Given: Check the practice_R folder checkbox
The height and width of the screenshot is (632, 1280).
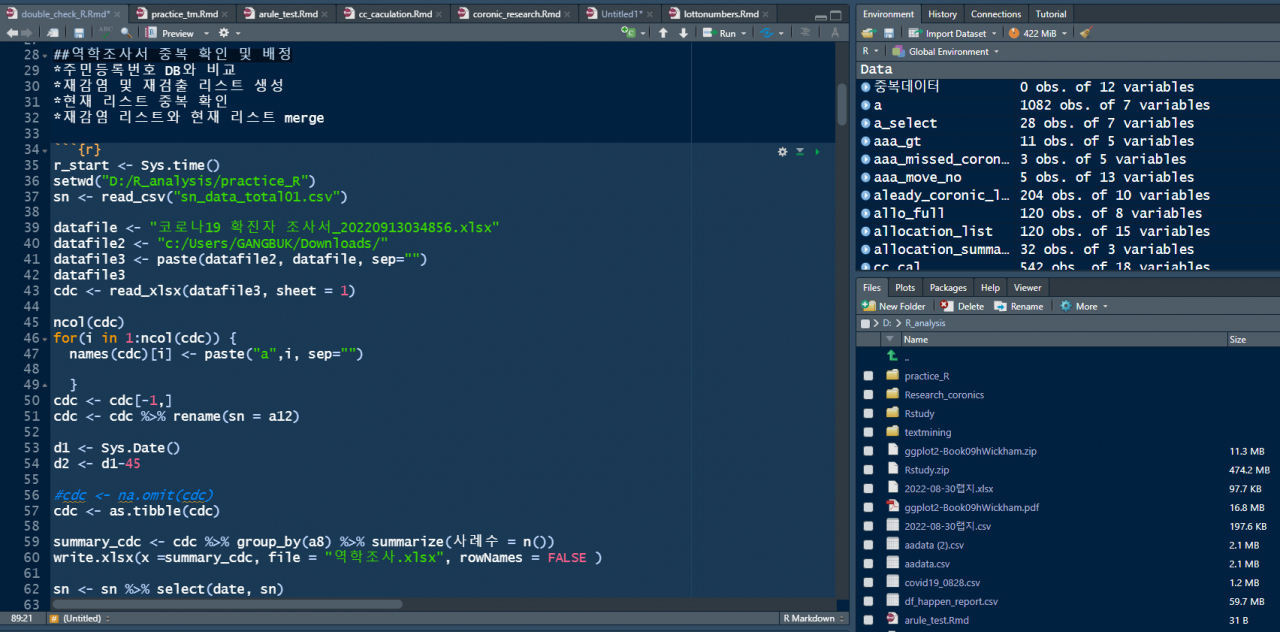Looking at the screenshot, I should pos(868,376).
